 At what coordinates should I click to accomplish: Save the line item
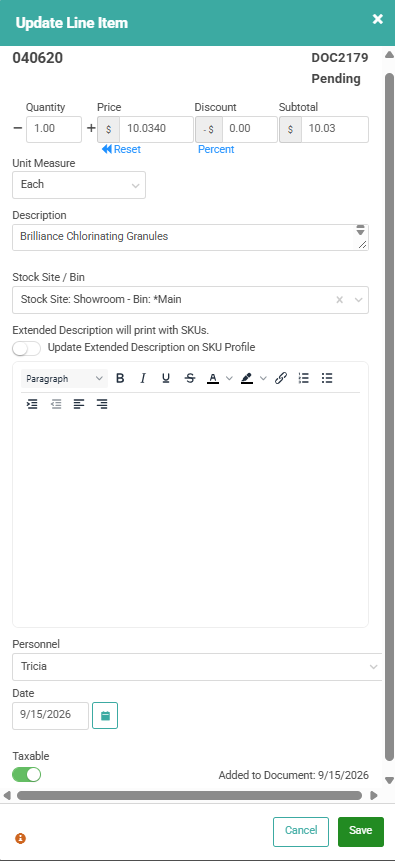360,831
